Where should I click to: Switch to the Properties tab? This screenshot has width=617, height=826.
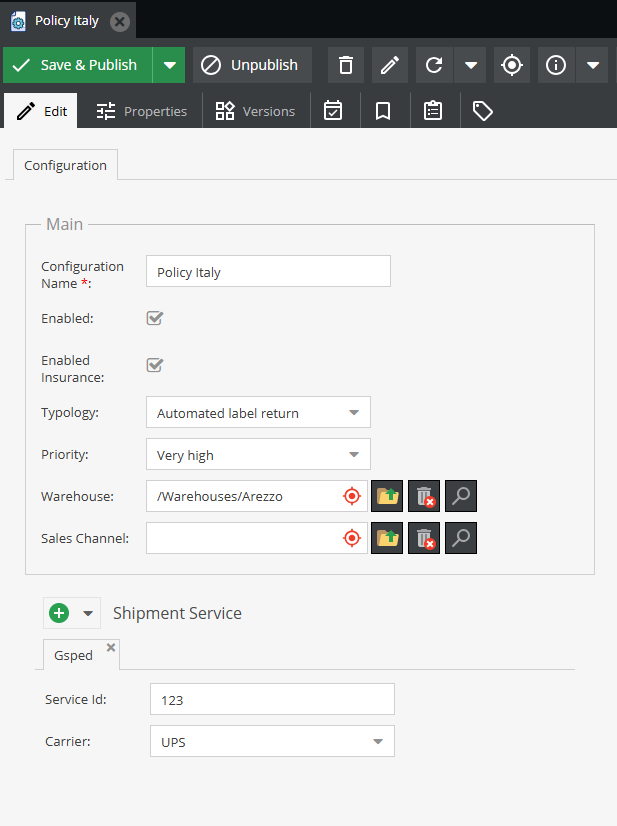click(x=141, y=111)
